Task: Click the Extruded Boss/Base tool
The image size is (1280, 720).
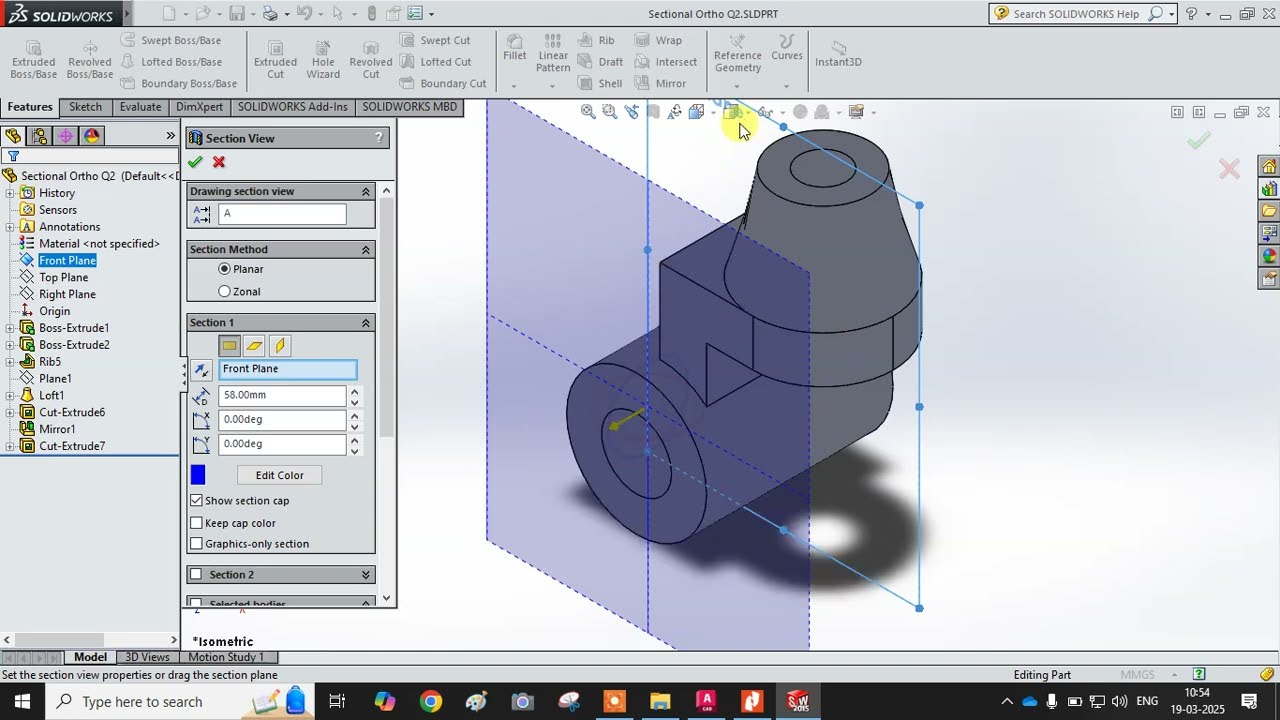Action: [33, 60]
